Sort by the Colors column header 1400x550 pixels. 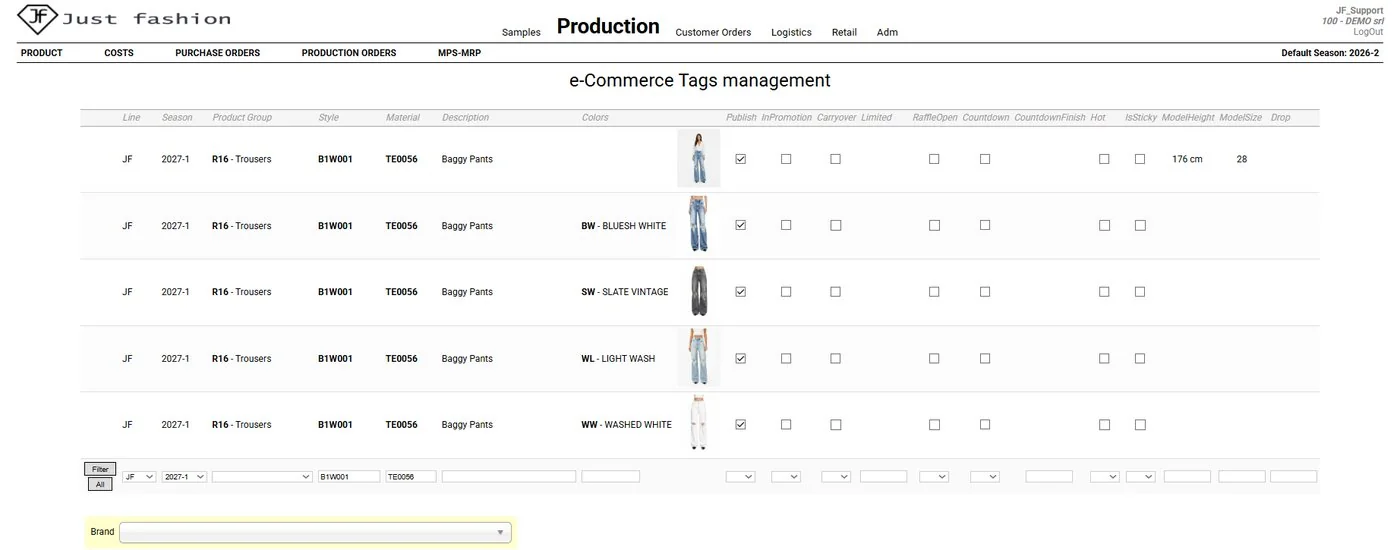click(595, 117)
